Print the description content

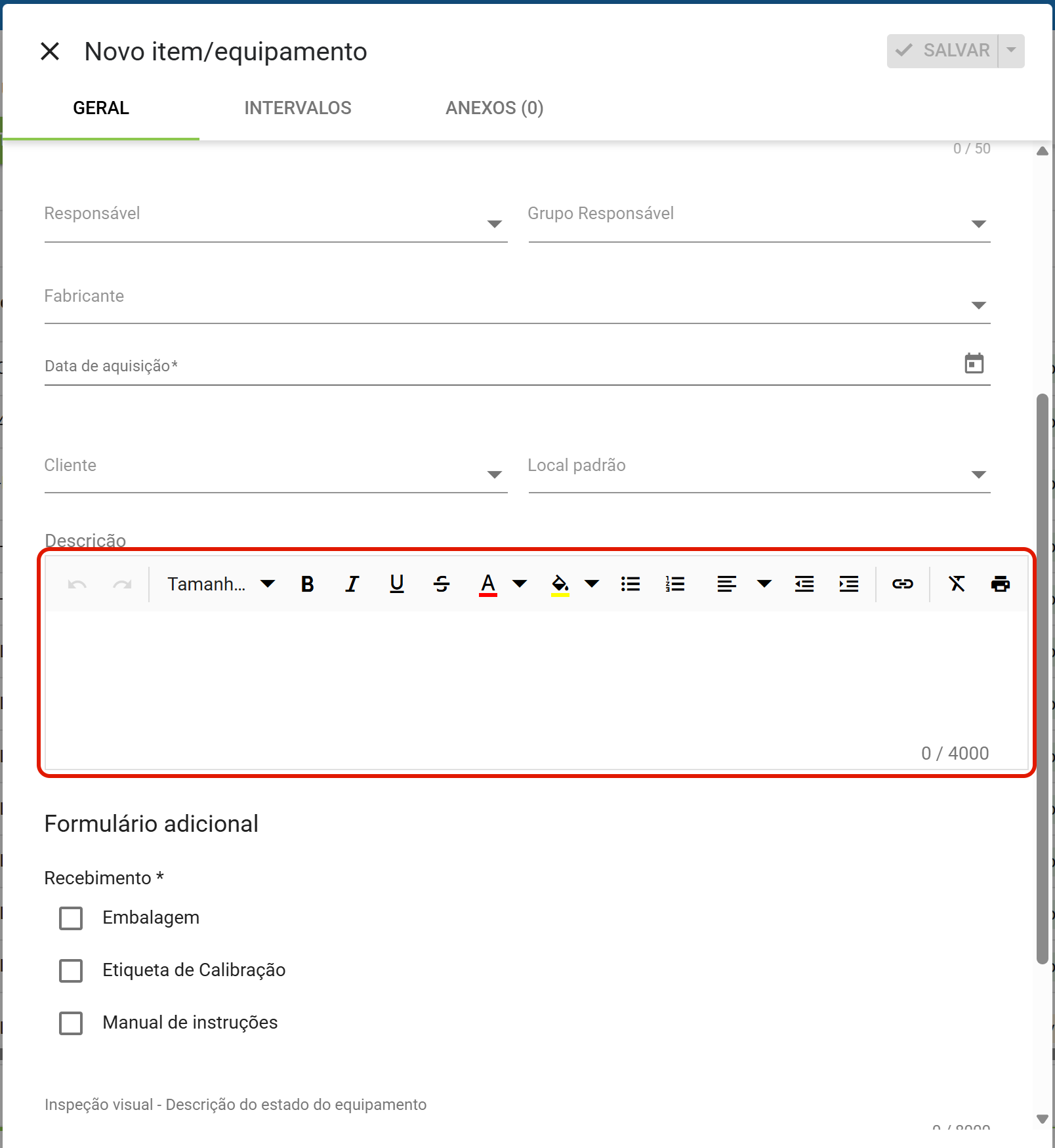coord(1001,584)
